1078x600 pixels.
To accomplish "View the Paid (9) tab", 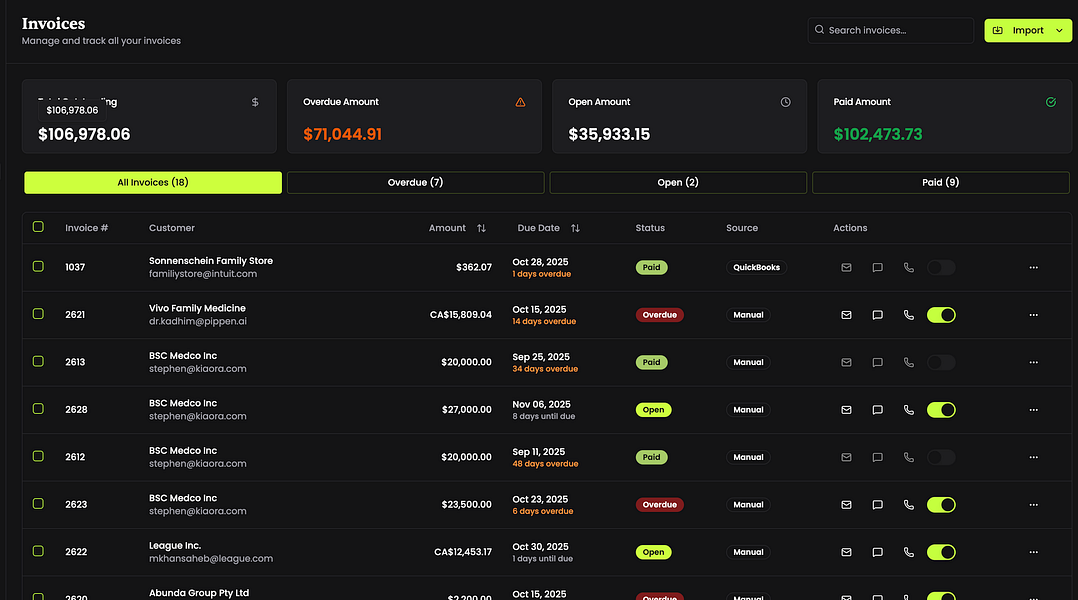I will (x=940, y=183).
